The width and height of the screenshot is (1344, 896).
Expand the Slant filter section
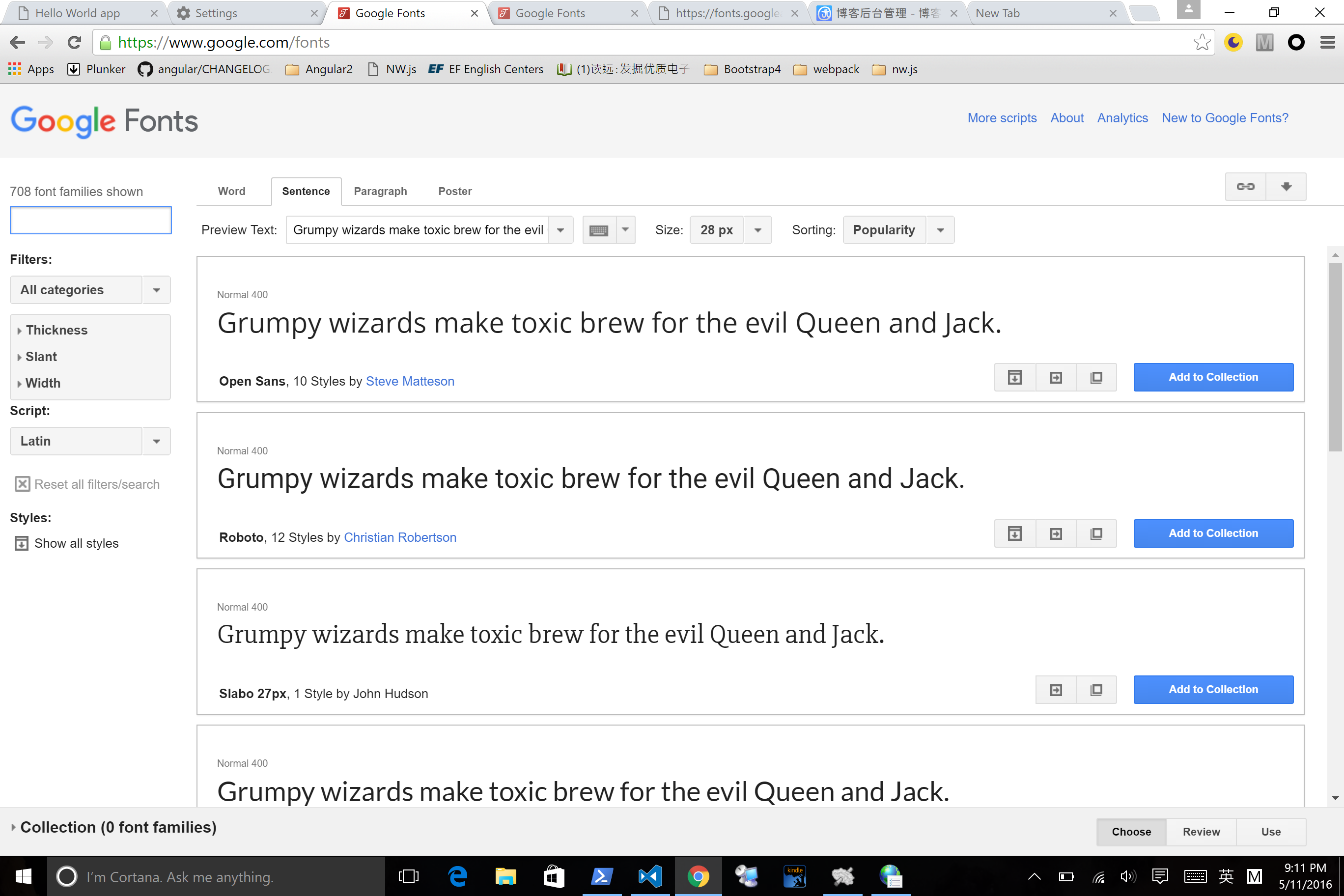[x=40, y=356]
